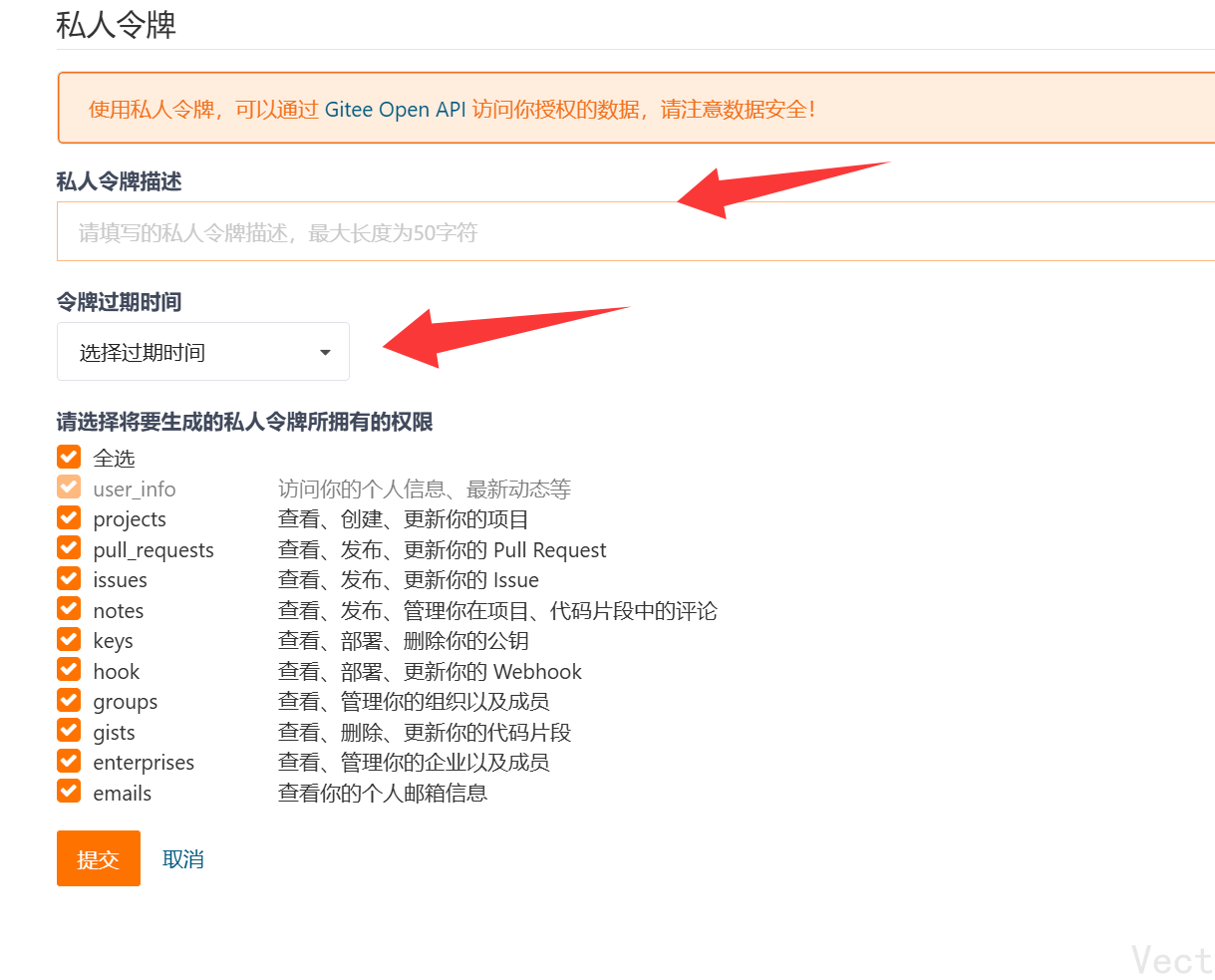Open the 选择过期时间 expiry dropdown
1215x980 pixels.
[203, 352]
